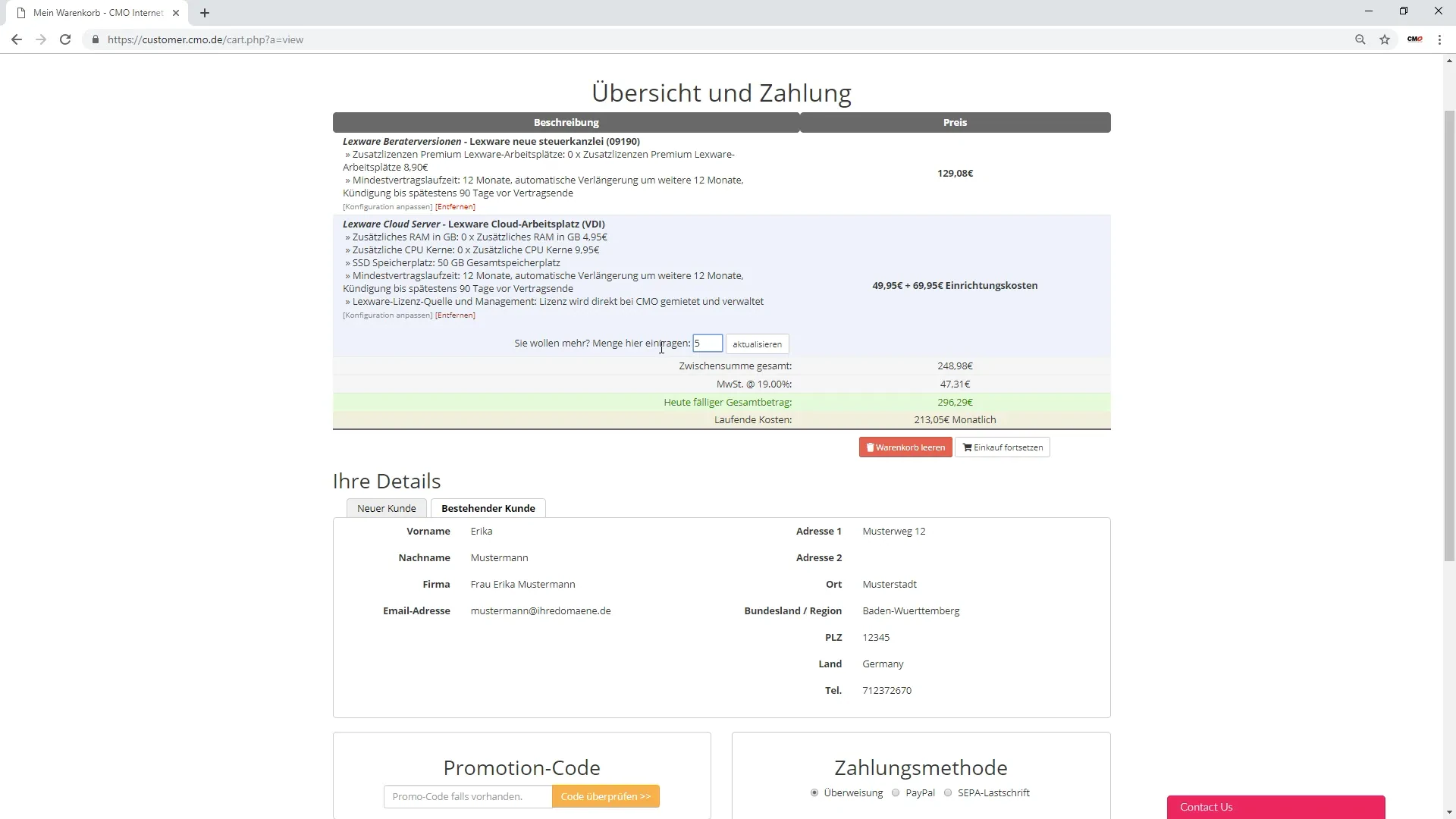This screenshot has height=819, width=1456.
Task: Click the first name value Erika
Action: (482, 532)
